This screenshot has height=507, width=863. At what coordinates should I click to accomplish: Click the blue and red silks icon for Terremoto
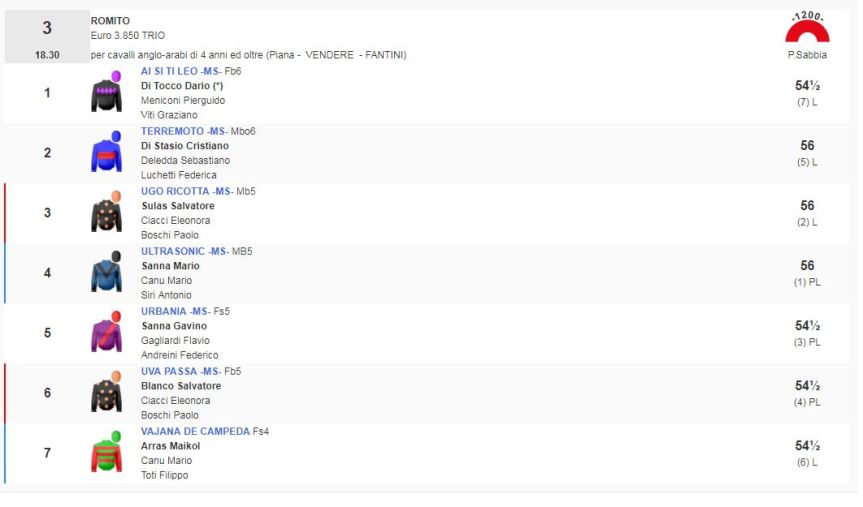pos(106,153)
